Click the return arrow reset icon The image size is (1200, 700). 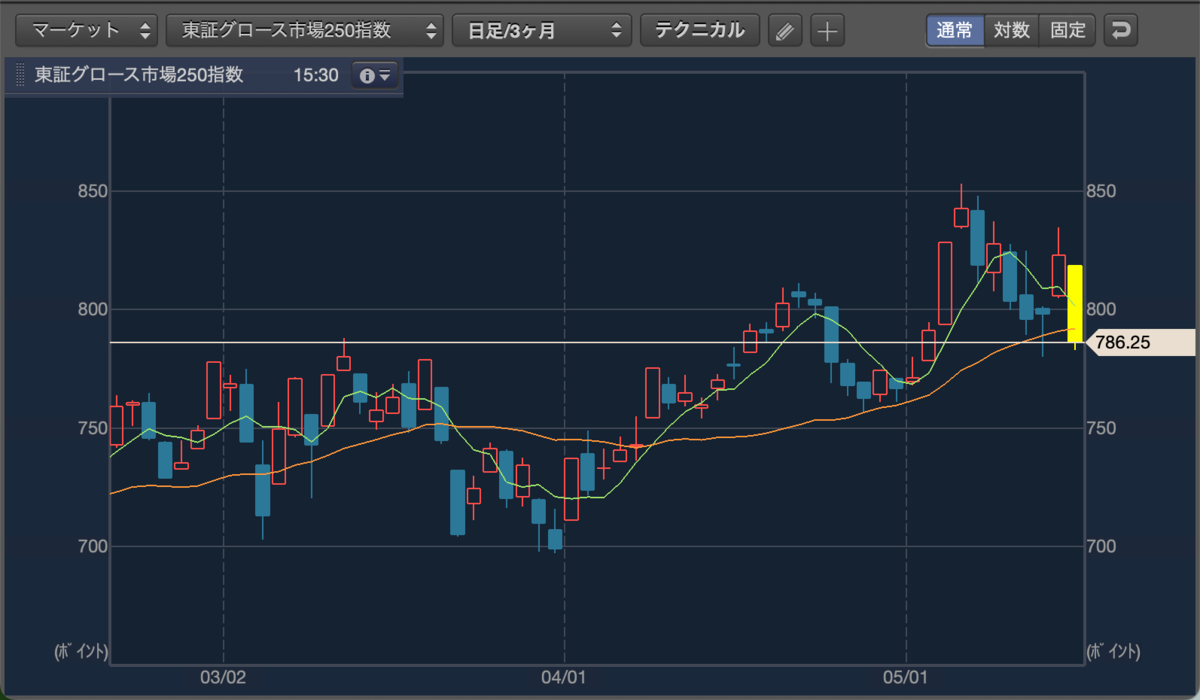(1121, 30)
